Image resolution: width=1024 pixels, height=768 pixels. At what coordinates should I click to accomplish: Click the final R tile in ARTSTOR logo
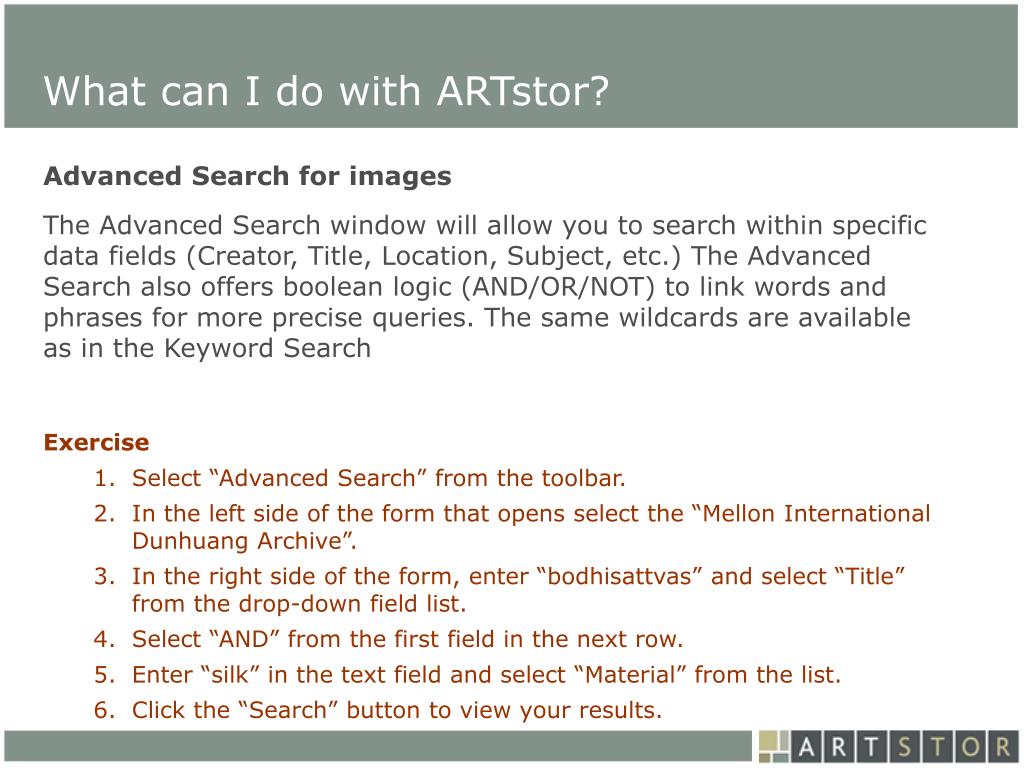pyautogui.click(x=1002, y=746)
